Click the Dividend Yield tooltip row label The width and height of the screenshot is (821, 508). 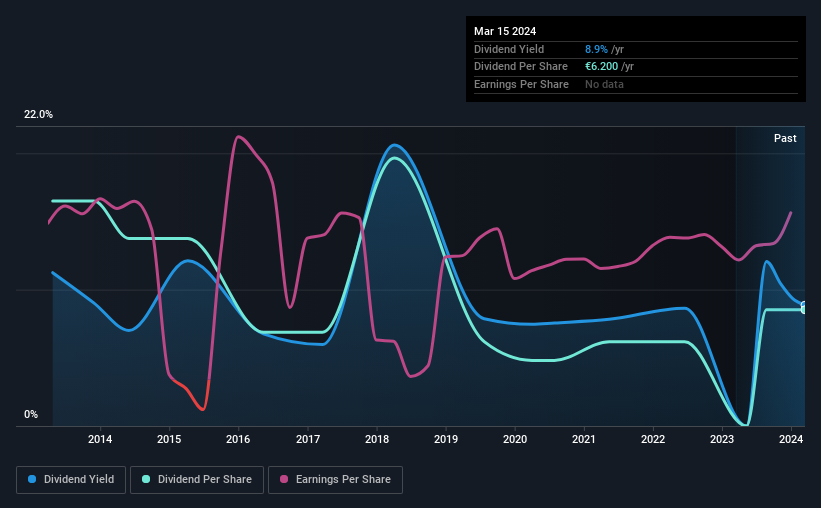pyautogui.click(x=509, y=49)
